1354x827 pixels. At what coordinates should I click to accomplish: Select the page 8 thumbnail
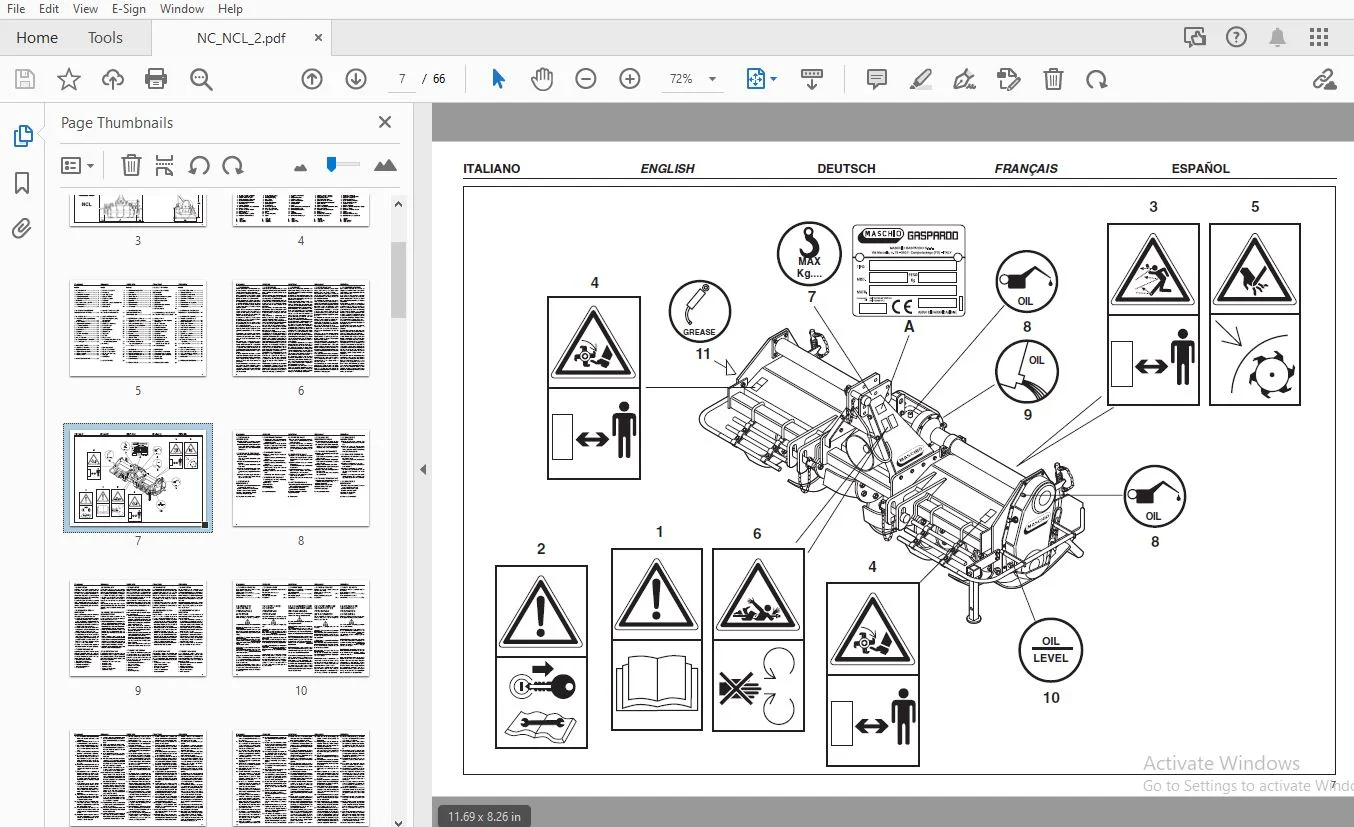point(301,478)
